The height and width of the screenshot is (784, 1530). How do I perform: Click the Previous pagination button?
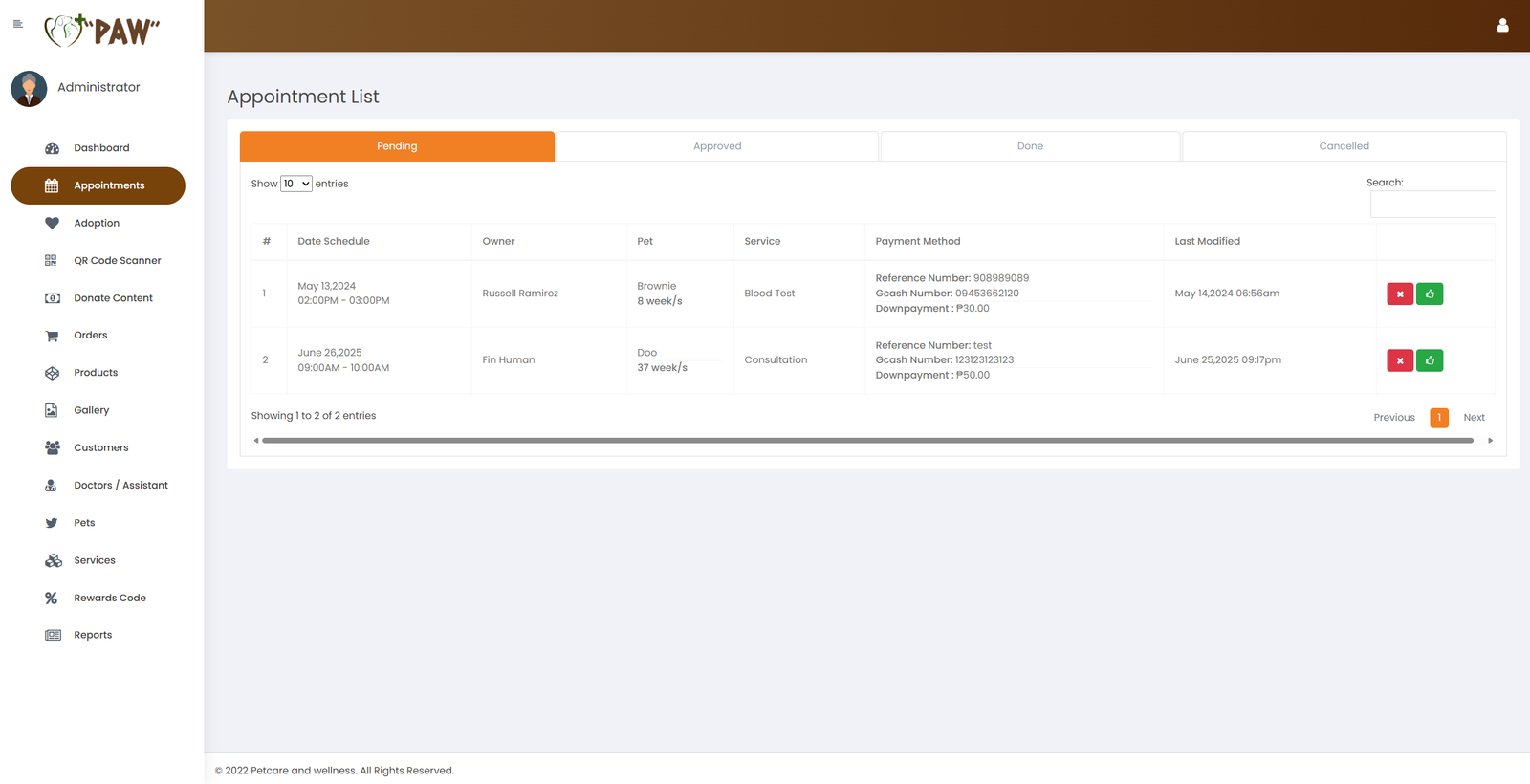[1393, 418]
